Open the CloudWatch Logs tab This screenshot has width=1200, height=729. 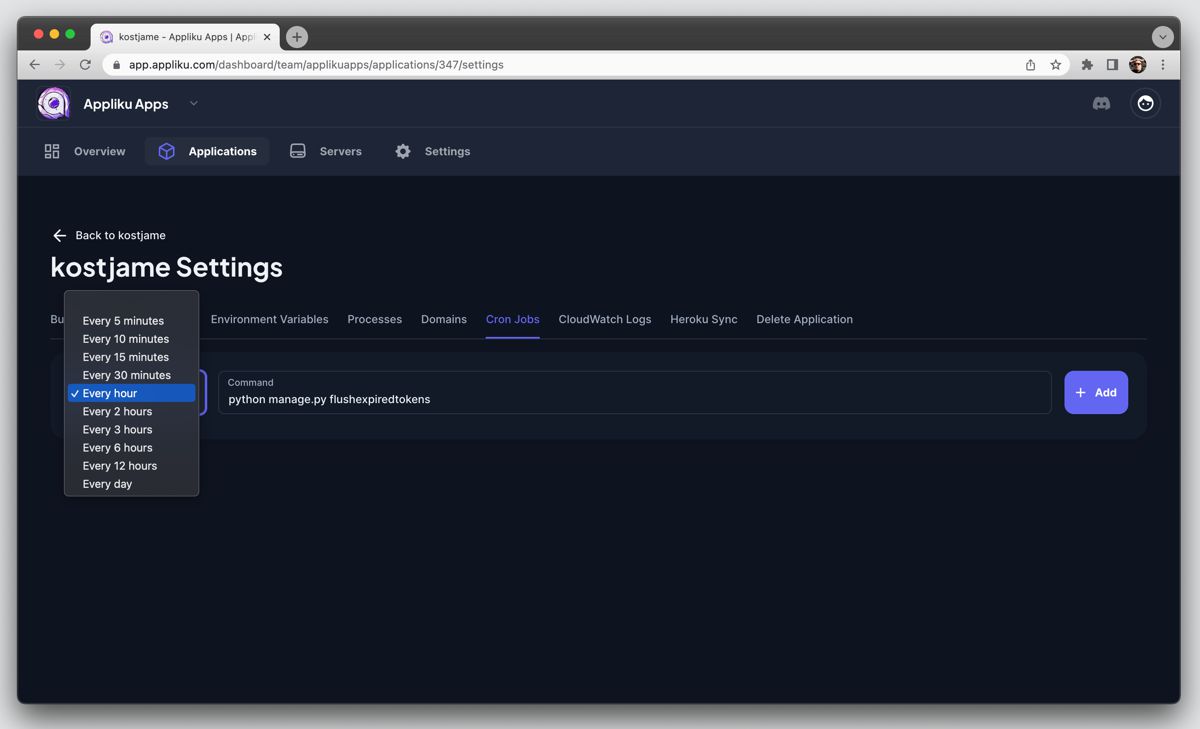click(604, 319)
